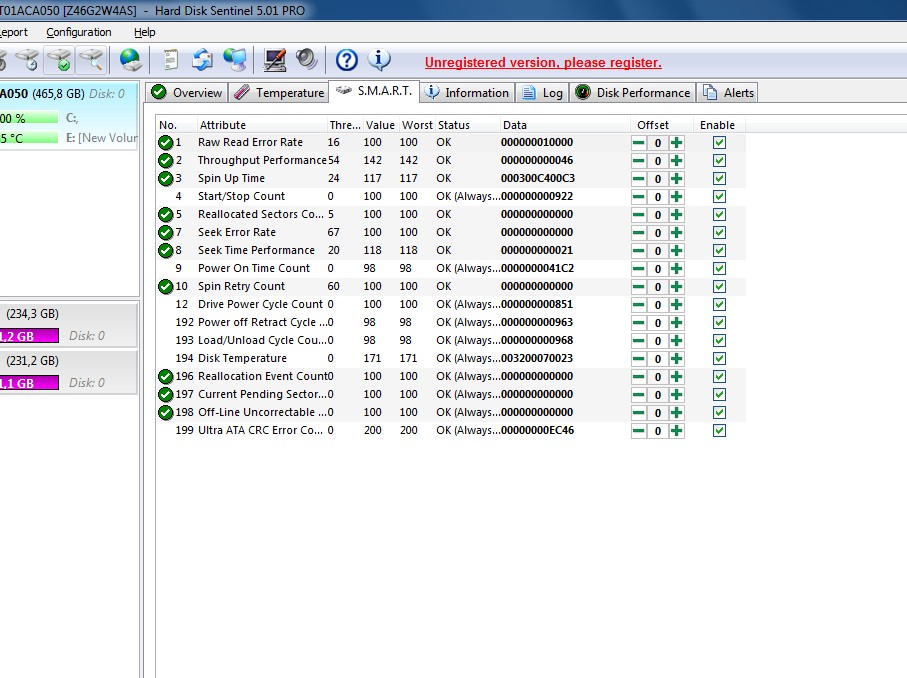Click green status check of Seek Time Performance

click(x=165, y=250)
